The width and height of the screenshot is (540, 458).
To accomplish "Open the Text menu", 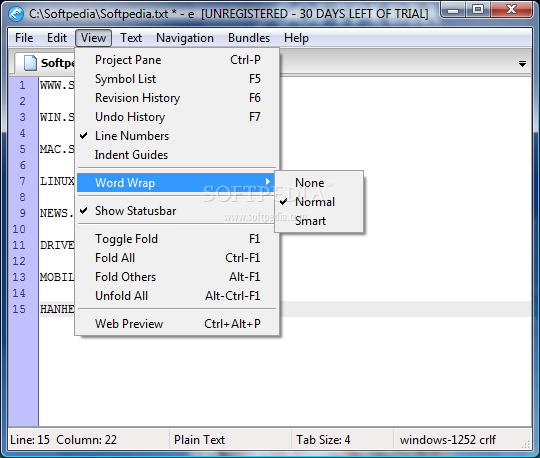I will pos(131,38).
